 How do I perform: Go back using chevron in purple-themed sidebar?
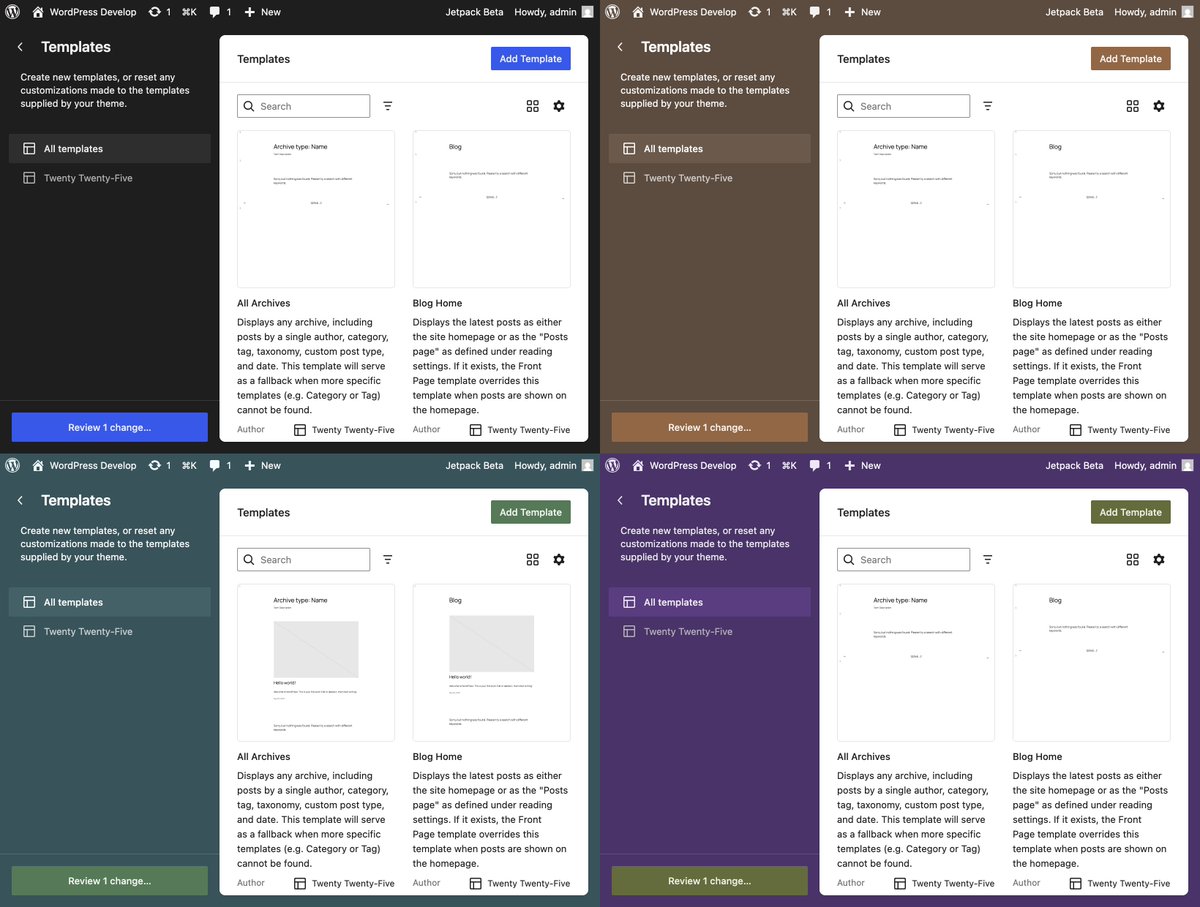pyautogui.click(x=620, y=500)
